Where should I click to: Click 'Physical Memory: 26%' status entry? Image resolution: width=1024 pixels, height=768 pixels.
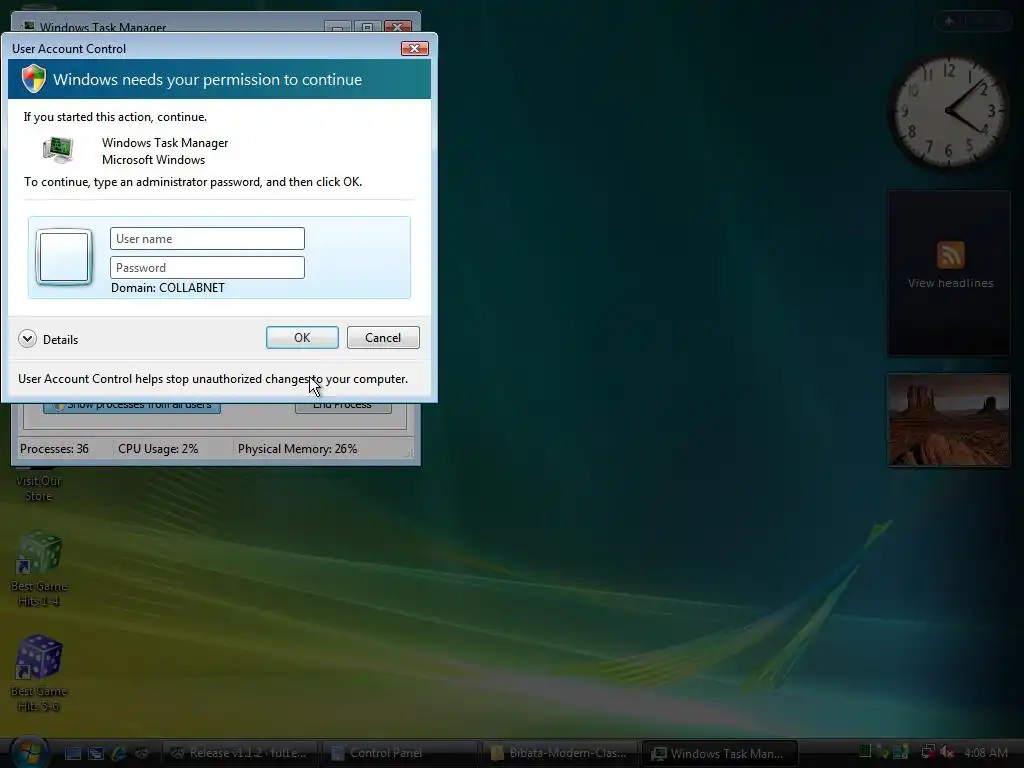point(297,449)
